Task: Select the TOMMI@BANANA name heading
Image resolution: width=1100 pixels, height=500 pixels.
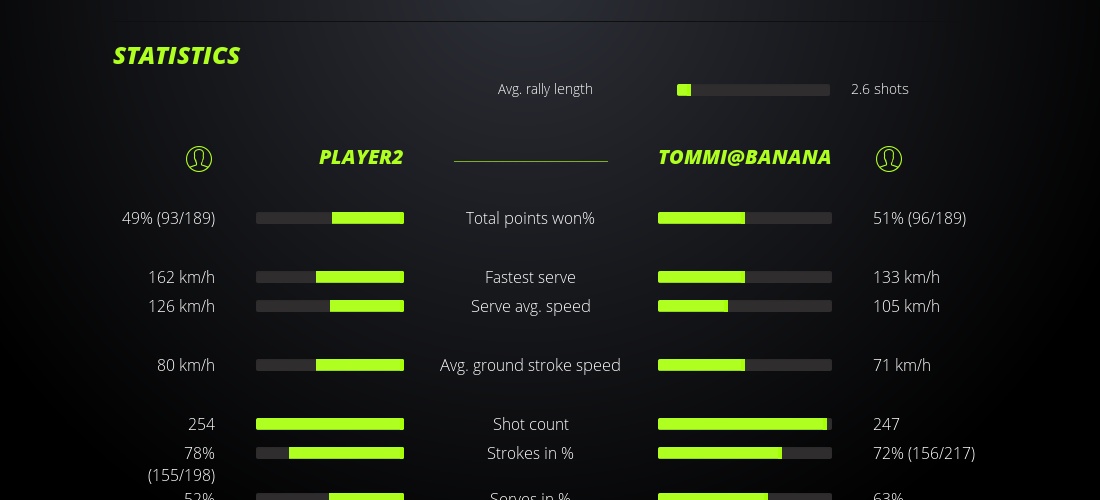Action: tap(744, 157)
